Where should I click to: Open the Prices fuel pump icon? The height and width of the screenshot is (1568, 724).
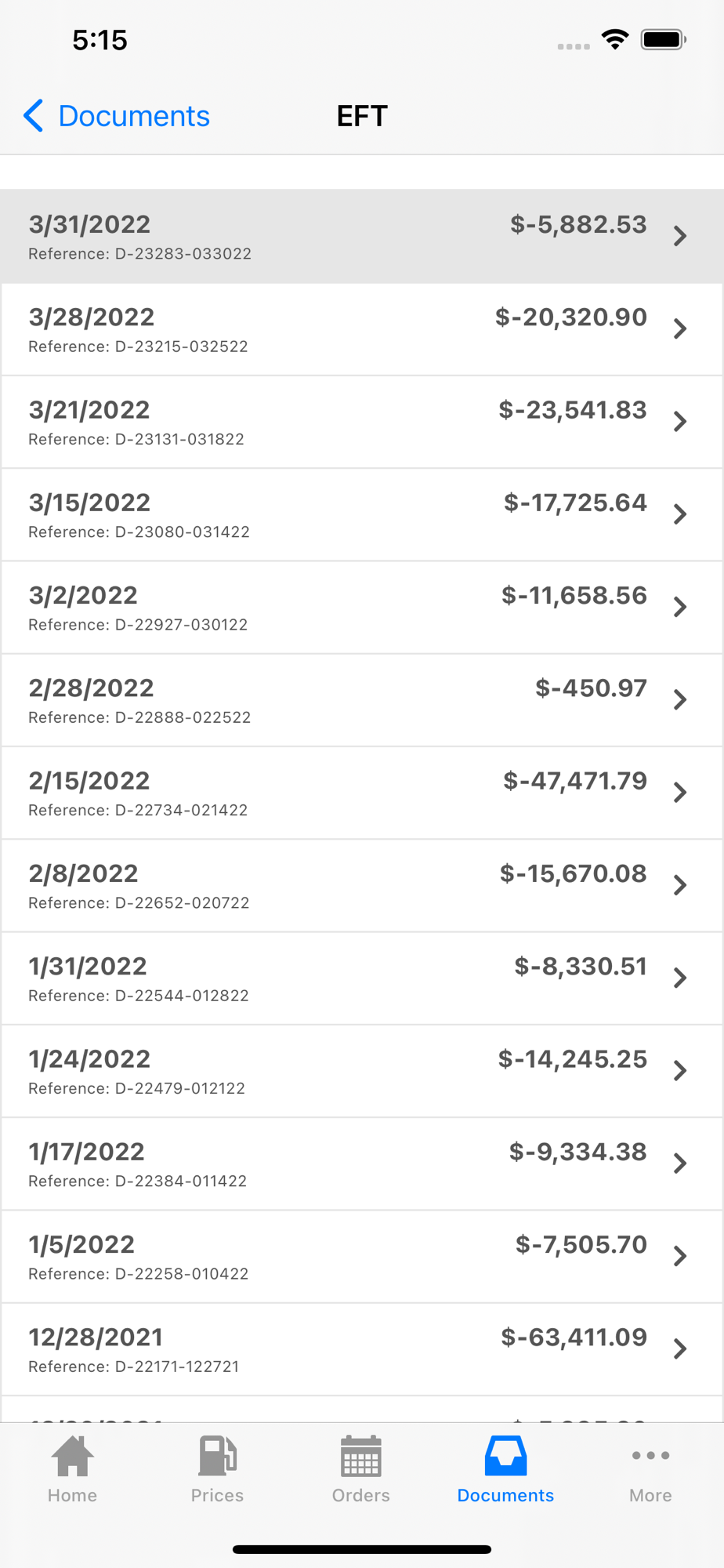tap(217, 1457)
